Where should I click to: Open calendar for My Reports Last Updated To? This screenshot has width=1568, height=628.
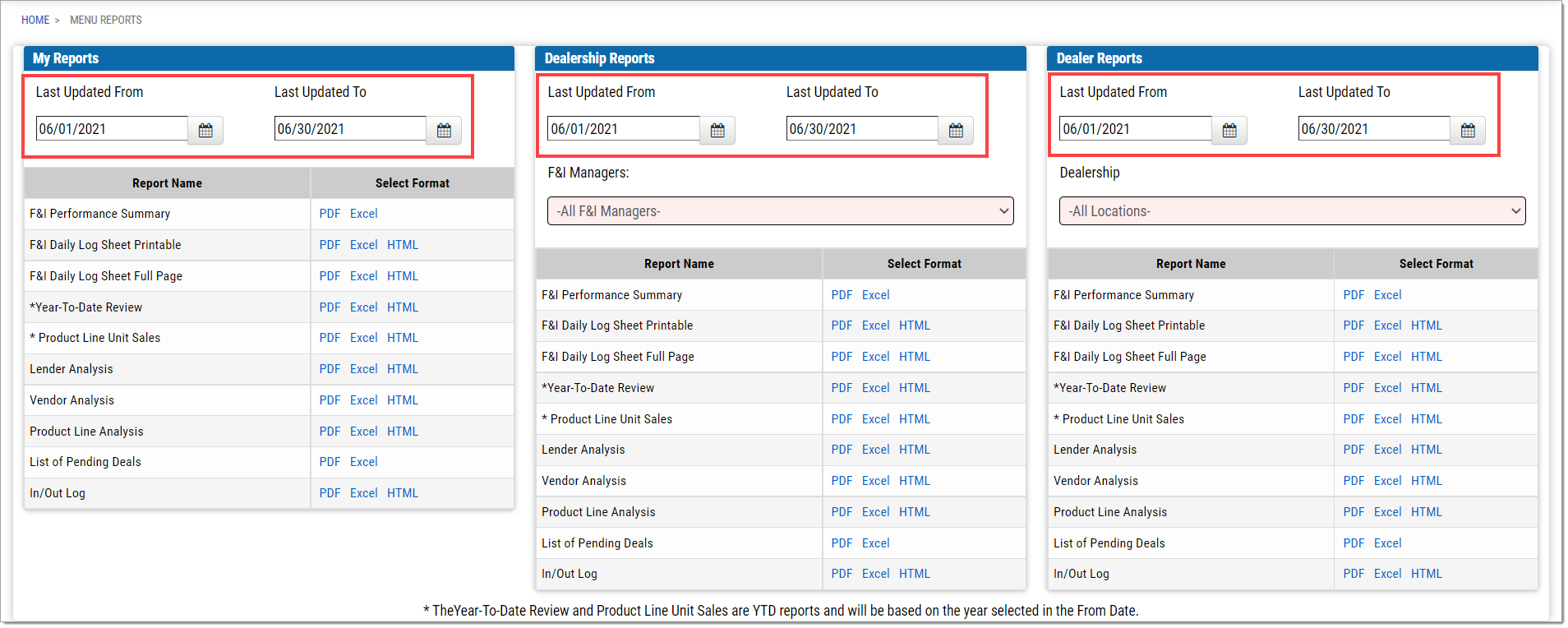(x=444, y=130)
